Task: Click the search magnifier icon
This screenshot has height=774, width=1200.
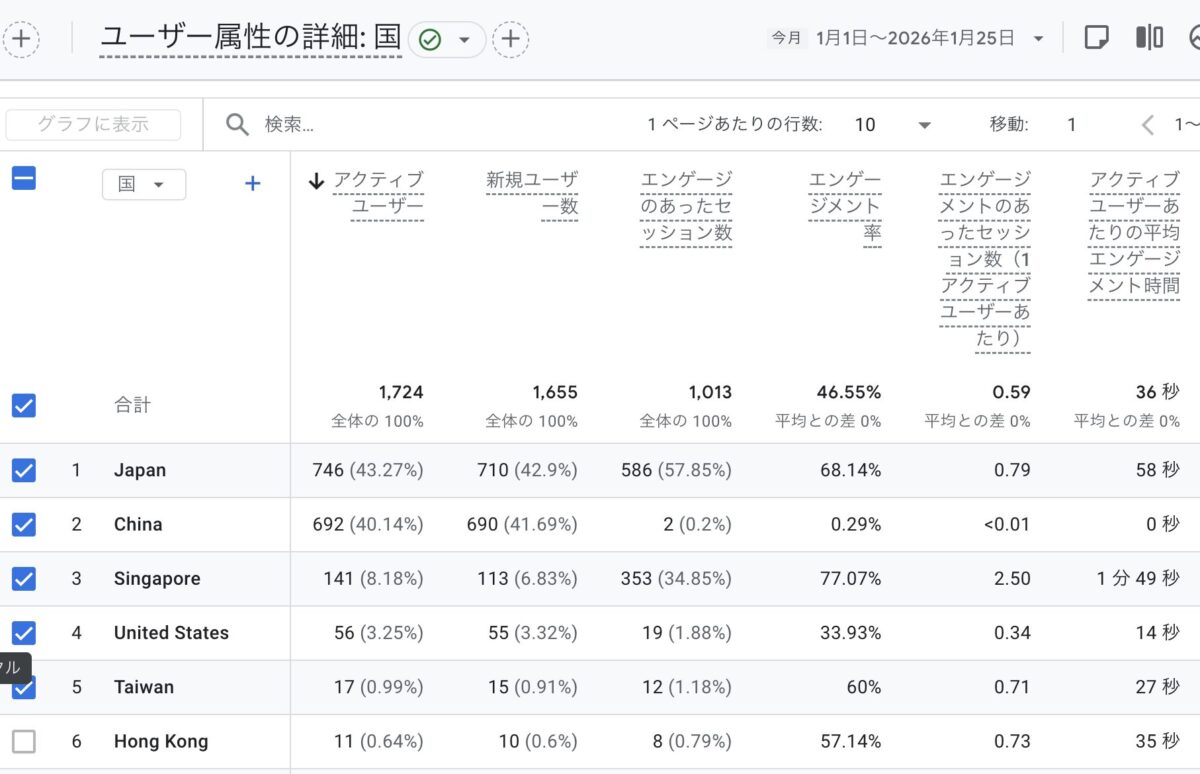Action: click(x=237, y=124)
